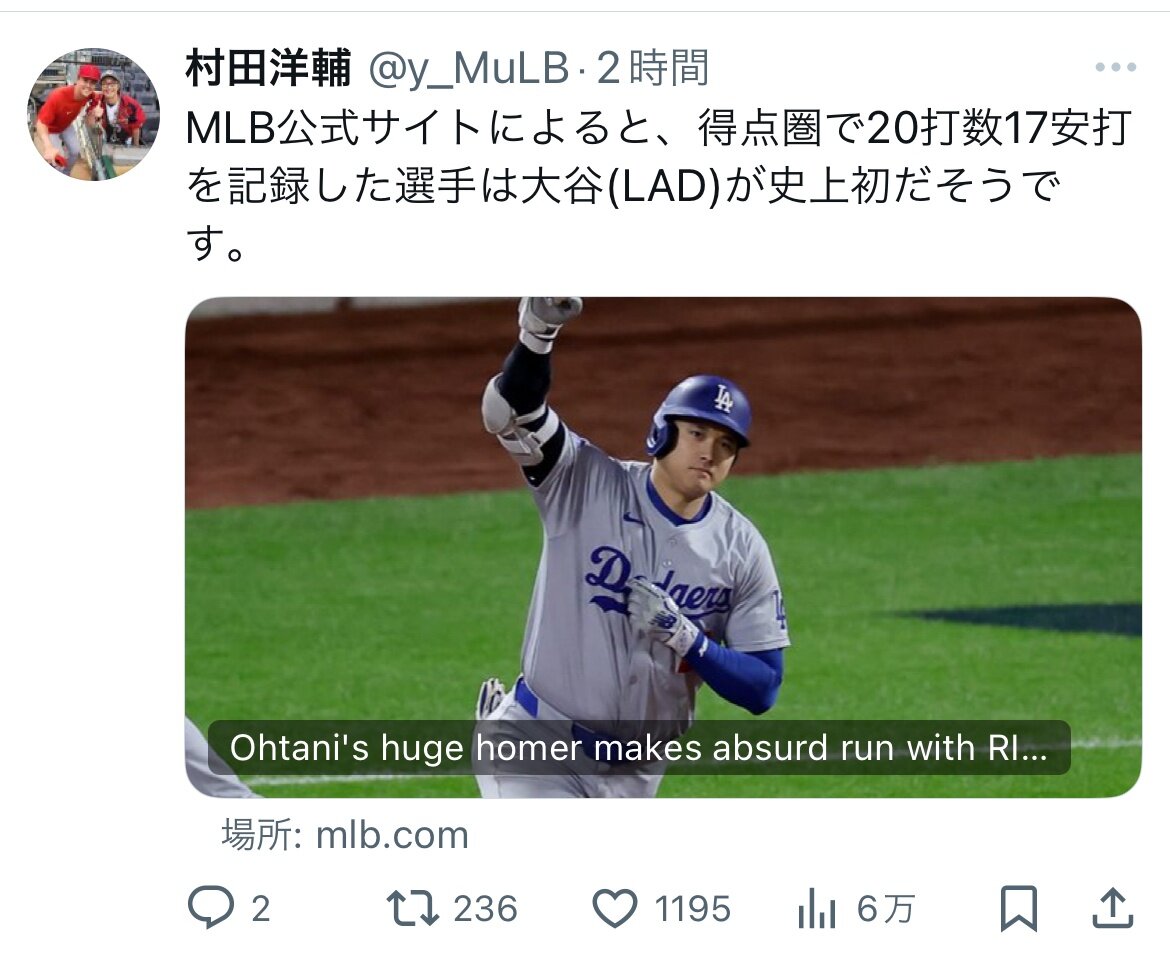Screen dimensions: 1170x974
Task: Click the 2時間 timestamp
Action: [x=653, y=68]
